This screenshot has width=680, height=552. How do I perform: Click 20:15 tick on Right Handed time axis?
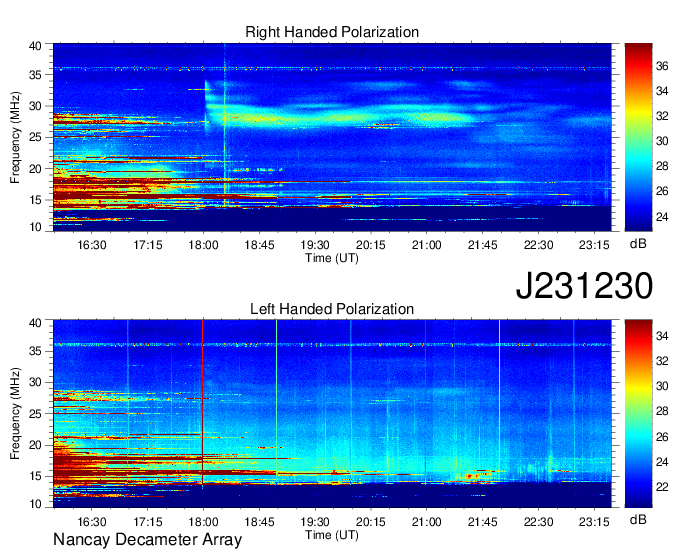(371, 245)
